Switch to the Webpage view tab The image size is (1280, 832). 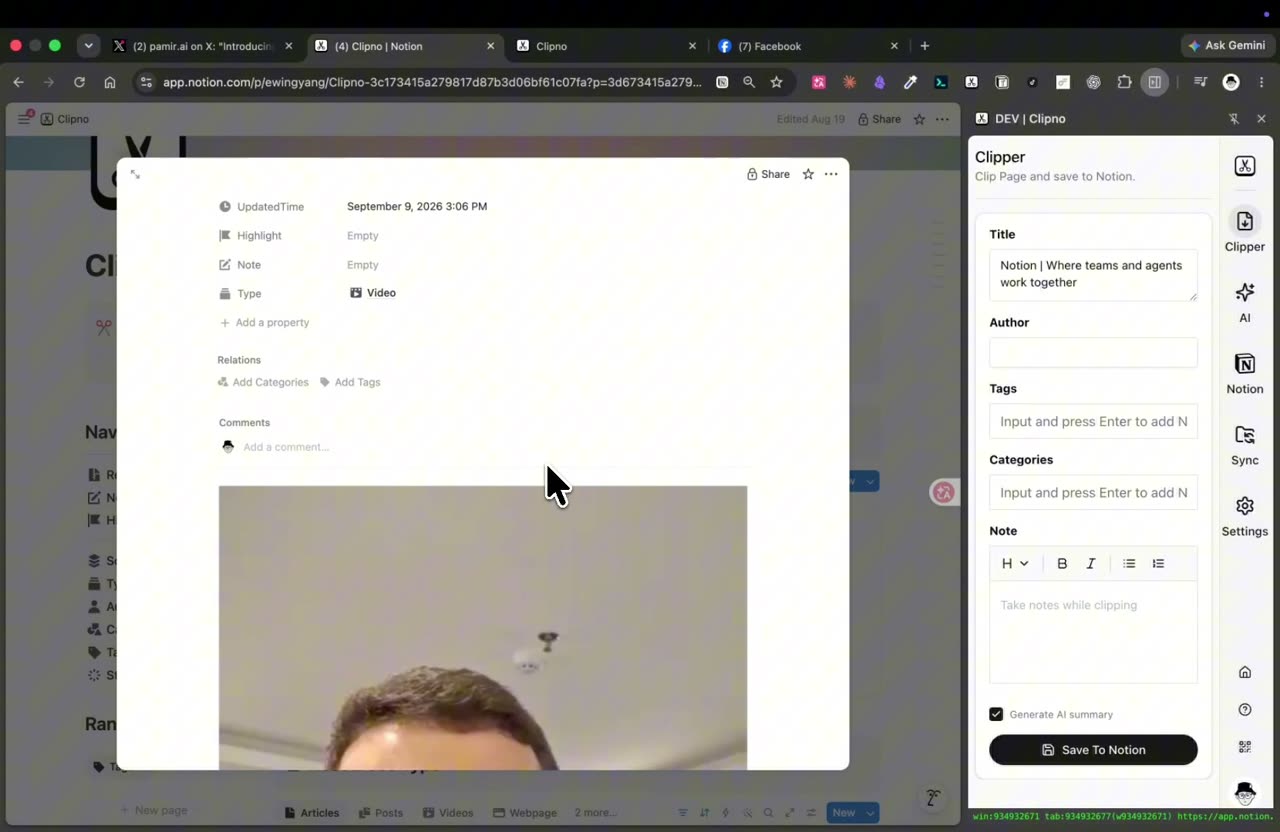pyautogui.click(x=523, y=812)
